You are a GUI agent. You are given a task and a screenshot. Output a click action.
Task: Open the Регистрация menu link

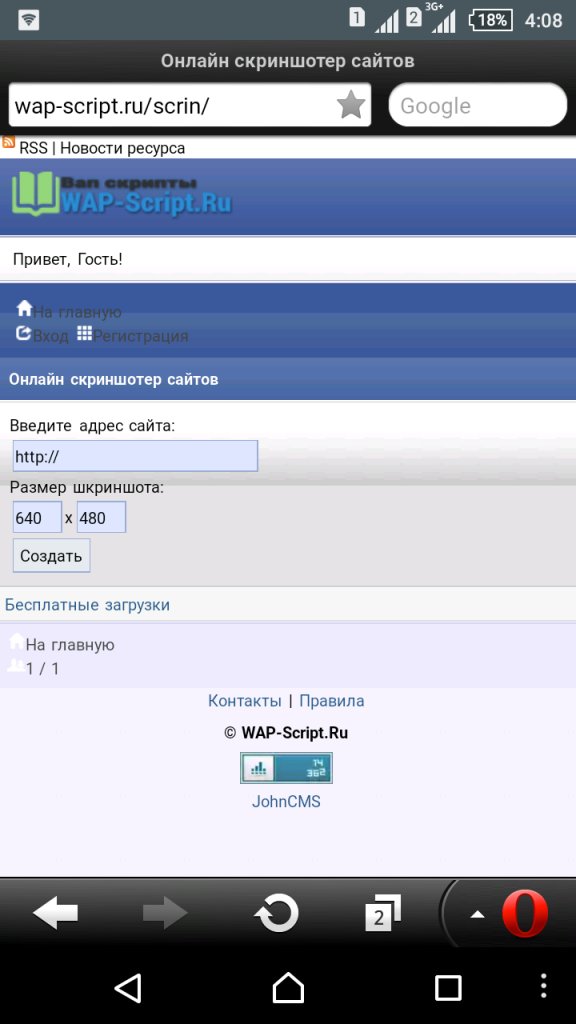[133, 336]
